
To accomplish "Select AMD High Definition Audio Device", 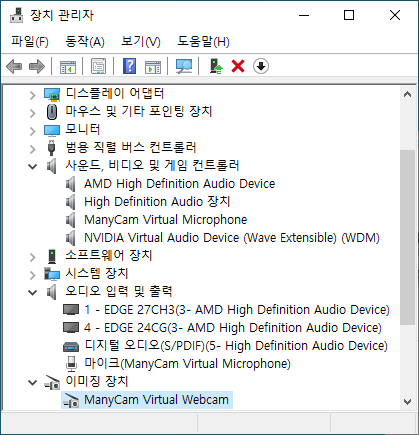I will pos(180,184).
